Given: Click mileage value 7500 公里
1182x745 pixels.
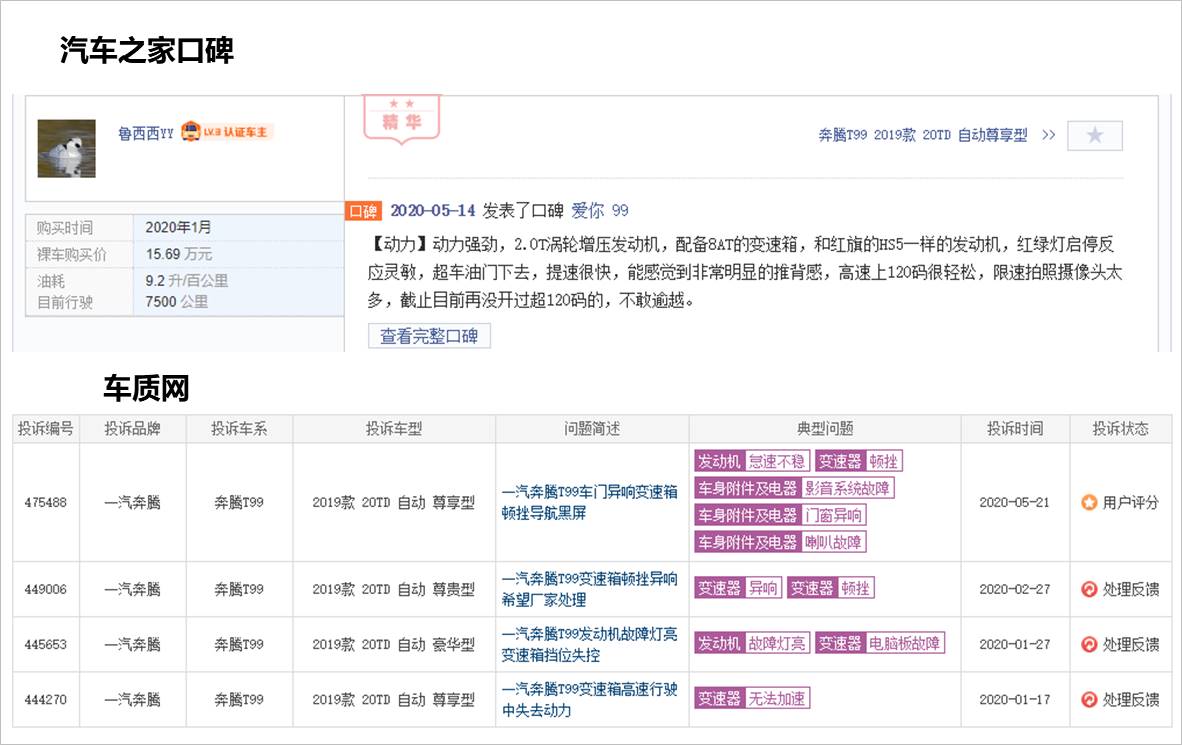Looking at the screenshot, I should pos(176,302).
